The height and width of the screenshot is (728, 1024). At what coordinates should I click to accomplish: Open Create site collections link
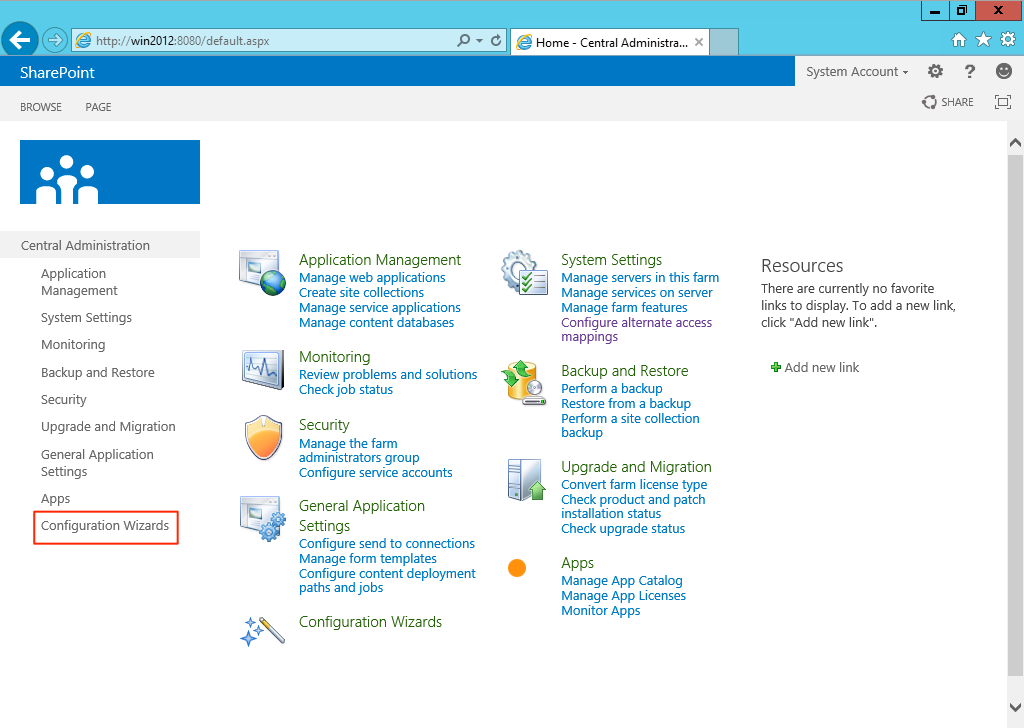tap(361, 293)
